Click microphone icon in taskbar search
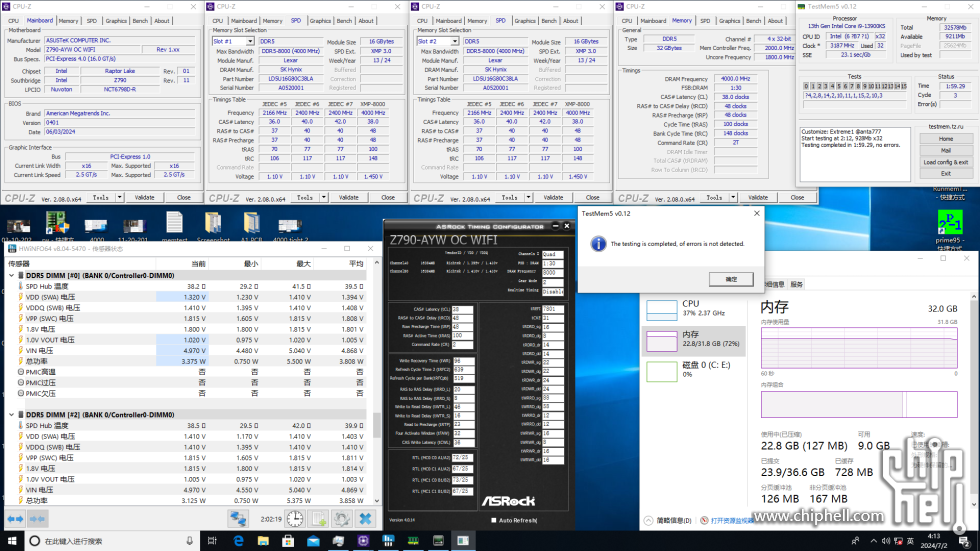 (189, 541)
